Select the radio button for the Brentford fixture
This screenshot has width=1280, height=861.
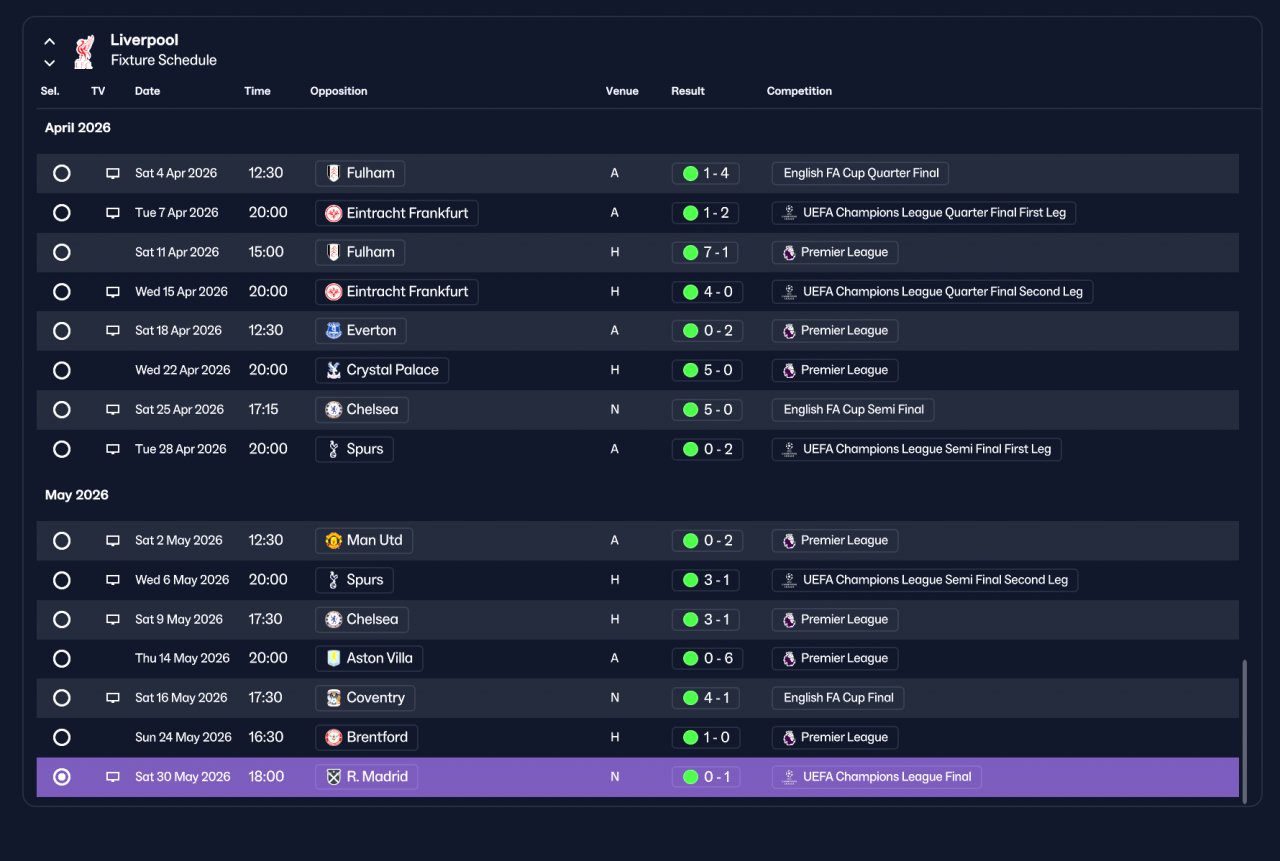(x=62, y=737)
